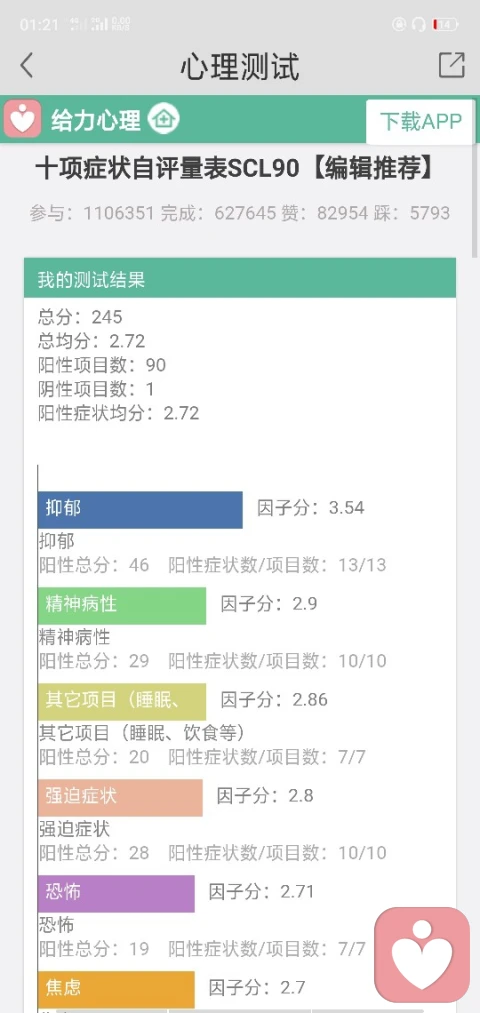Click the 下载APP button
The height and width of the screenshot is (1013, 480).
click(x=421, y=121)
